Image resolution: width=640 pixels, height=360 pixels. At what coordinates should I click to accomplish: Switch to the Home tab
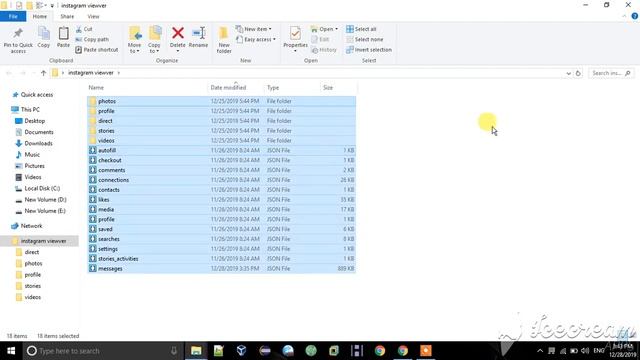pos(40,16)
